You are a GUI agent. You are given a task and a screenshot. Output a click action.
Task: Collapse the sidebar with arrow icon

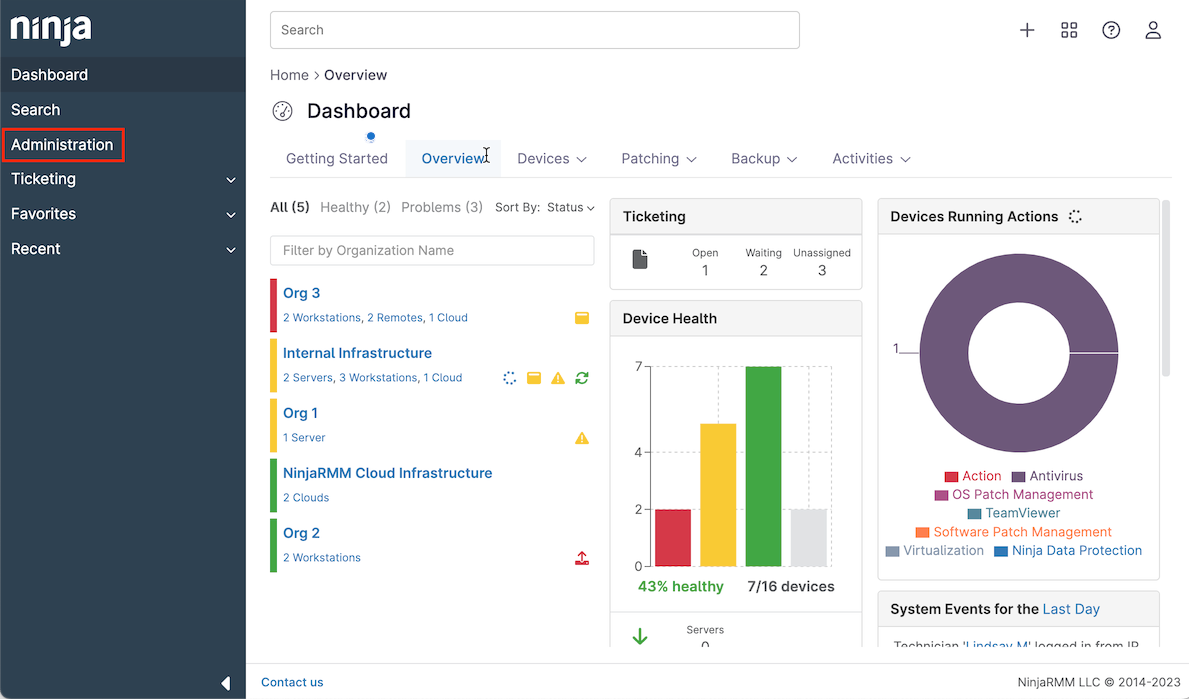pyautogui.click(x=225, y=683)
